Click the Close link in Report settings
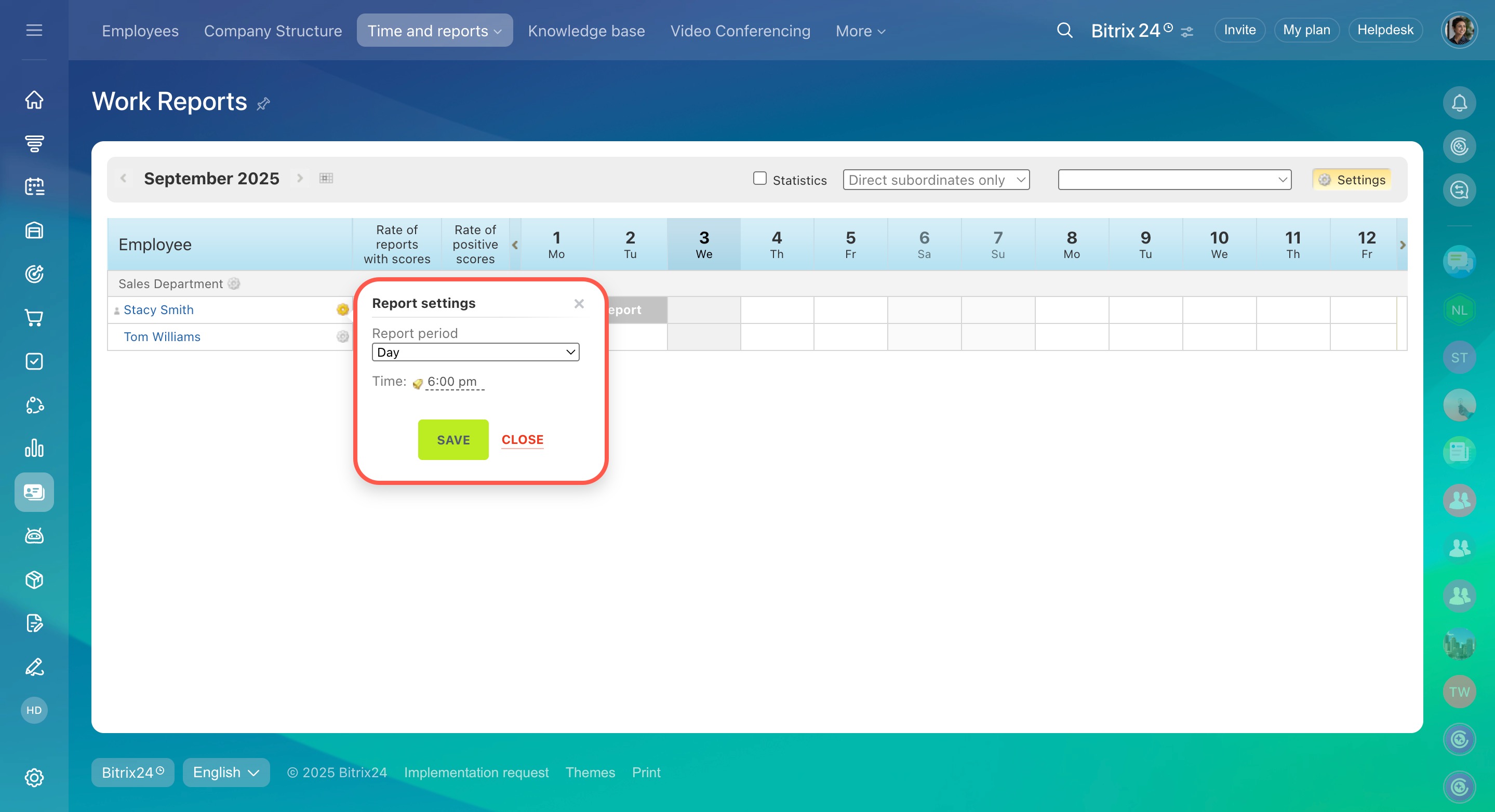Viewport: 1495px width, 812px height. [x=523, y=440]
